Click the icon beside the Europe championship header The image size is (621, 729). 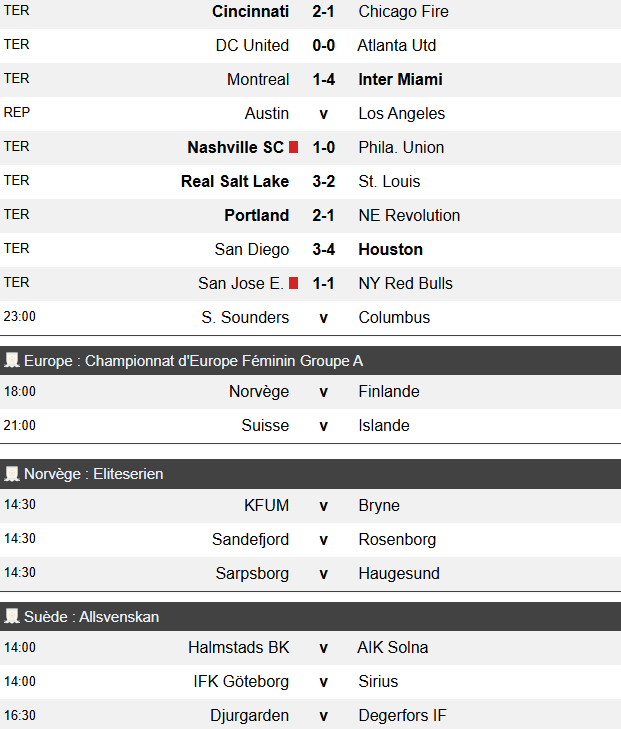click(12, 360)
